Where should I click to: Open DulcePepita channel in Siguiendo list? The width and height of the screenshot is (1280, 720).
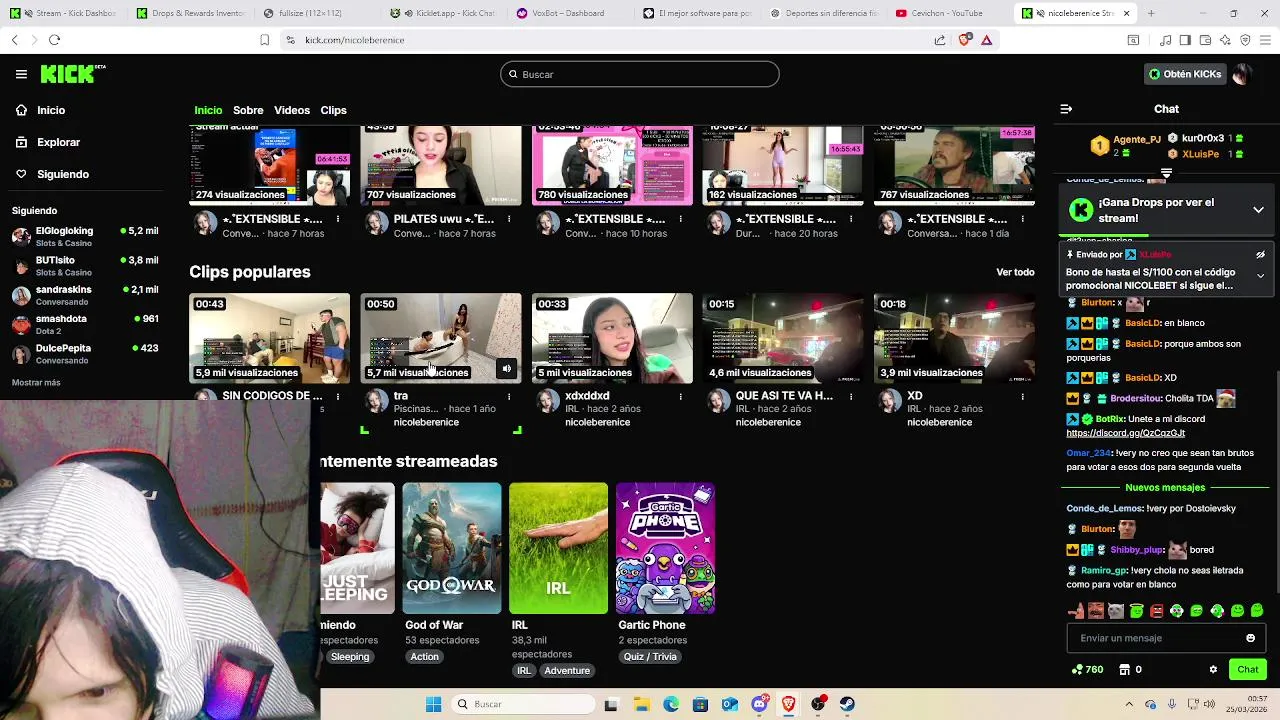click(85, 353)
